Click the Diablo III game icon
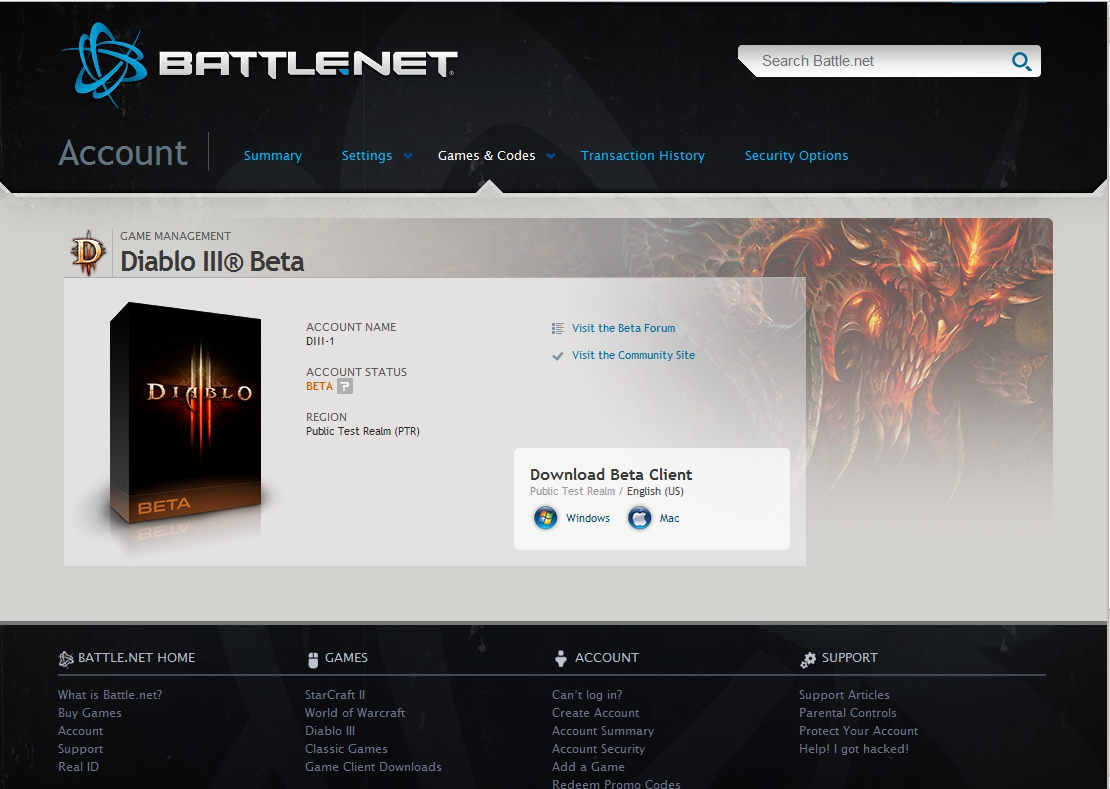The width and height of the screenshot is (1110, 789). tap(88, 253)
